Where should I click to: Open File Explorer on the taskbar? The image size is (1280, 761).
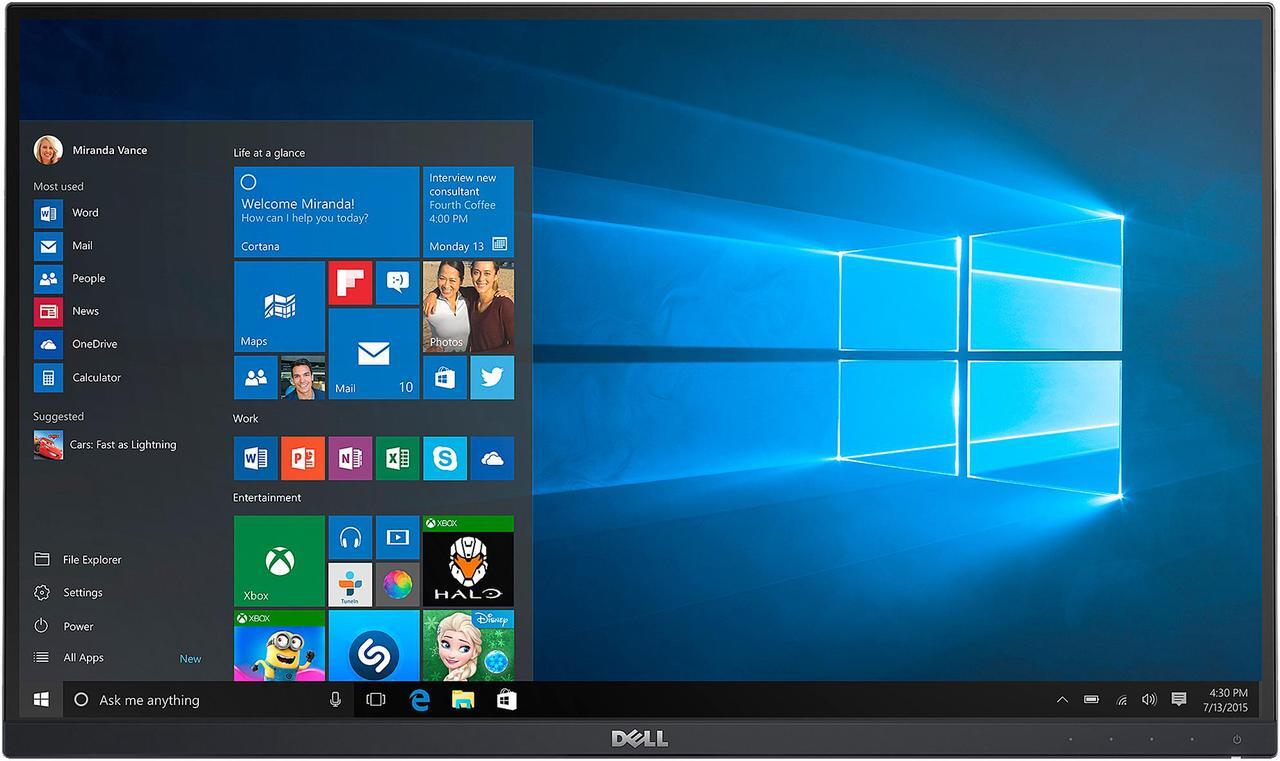(x=463, y=700)
